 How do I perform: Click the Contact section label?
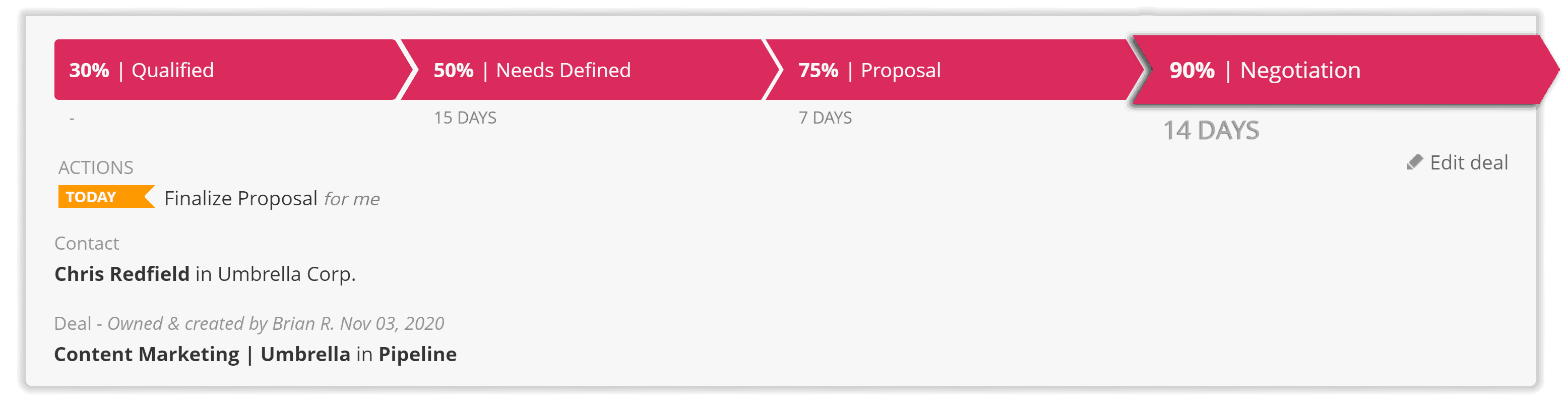coord(86,243)
